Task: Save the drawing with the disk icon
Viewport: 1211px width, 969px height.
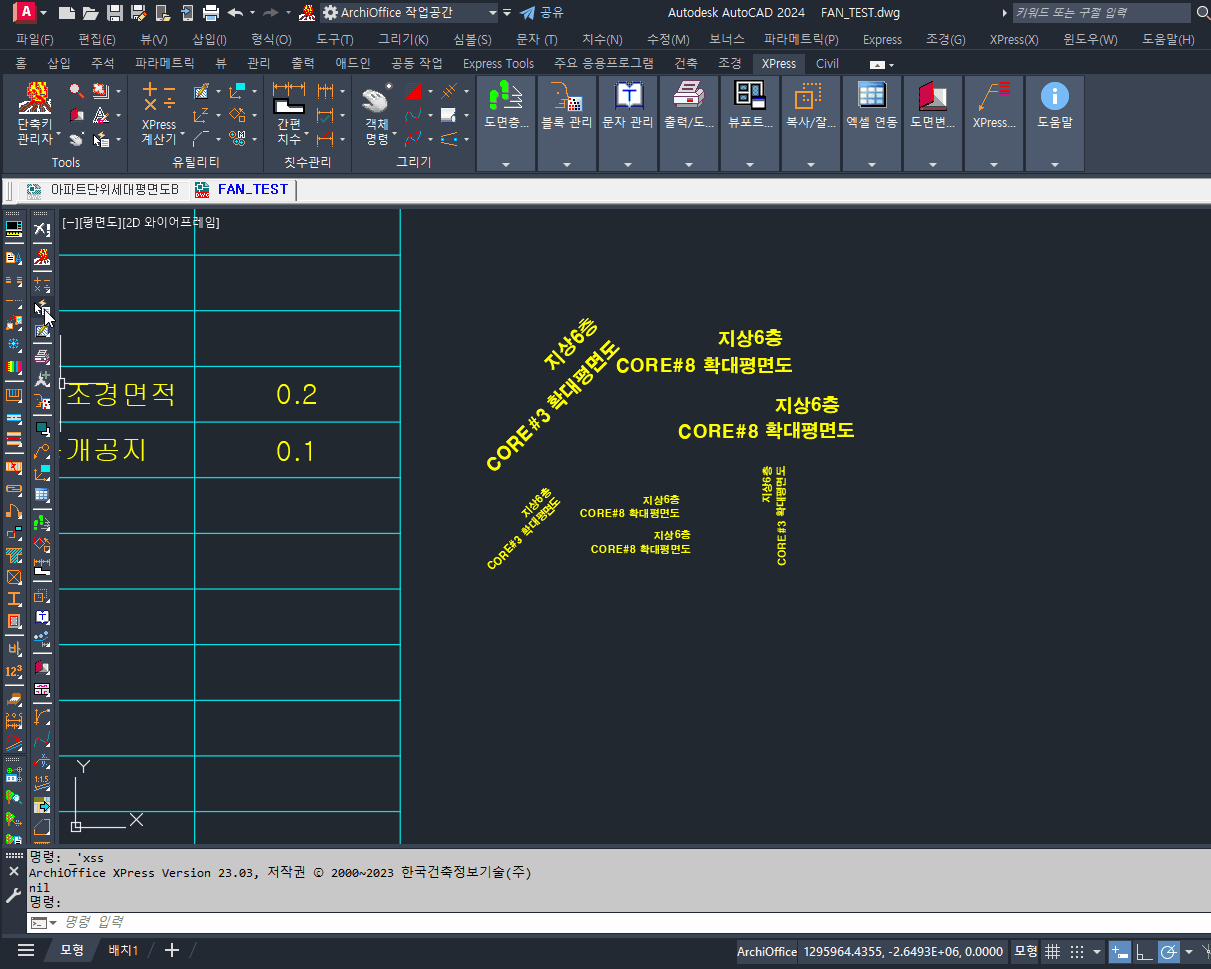Action: point(114,13)
